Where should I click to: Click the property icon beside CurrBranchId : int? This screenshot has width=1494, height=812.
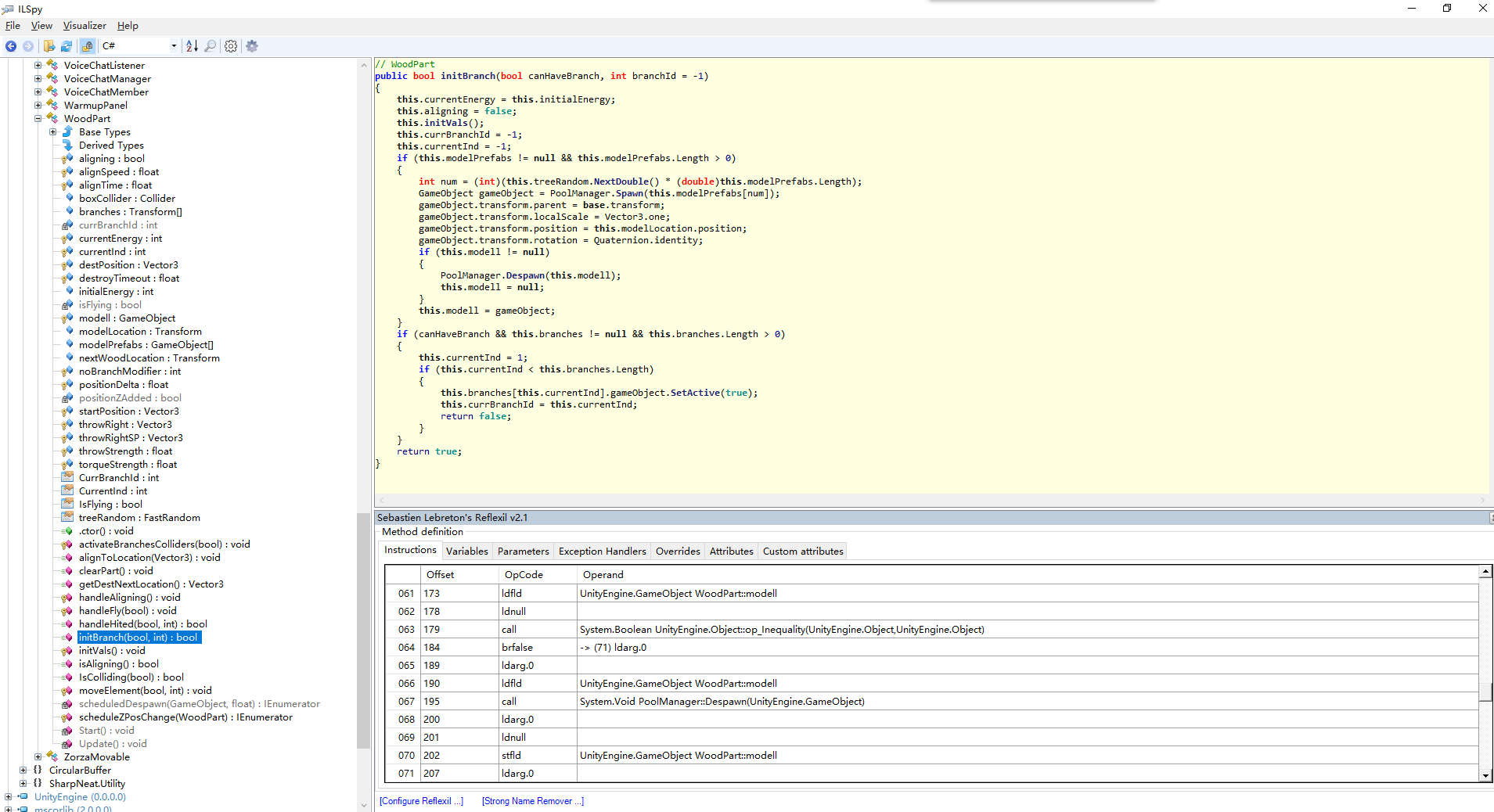pos(68,478)
